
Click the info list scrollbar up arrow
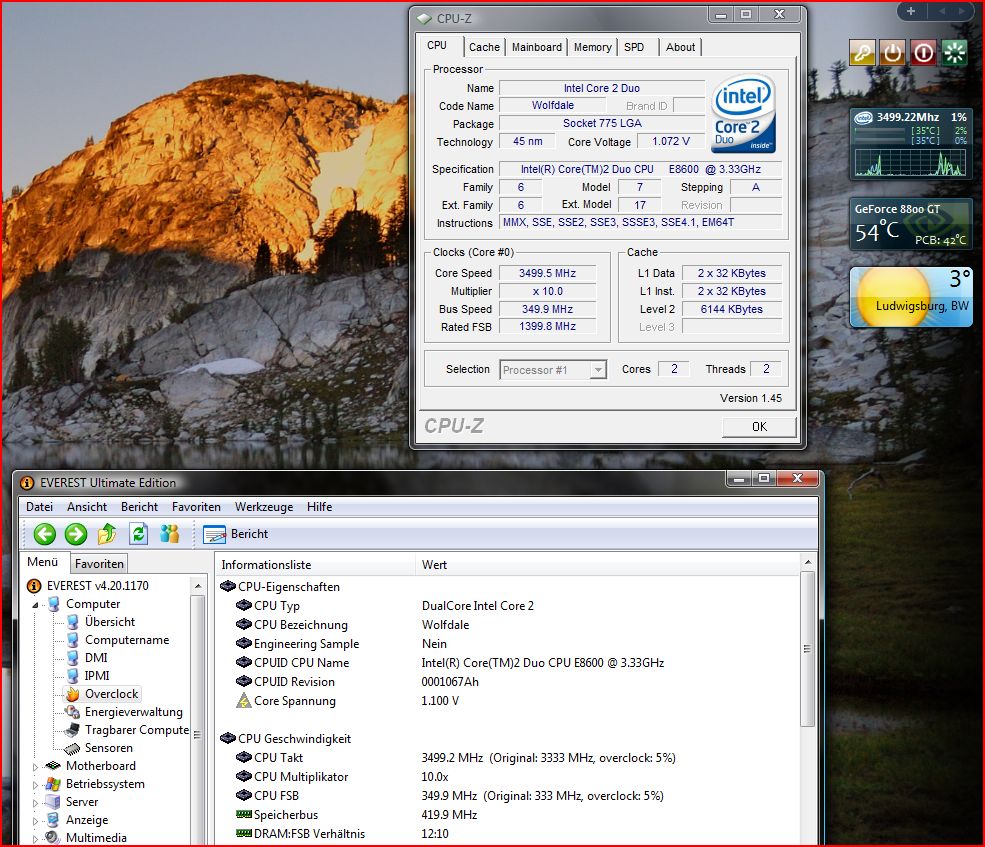coord(808,562)
